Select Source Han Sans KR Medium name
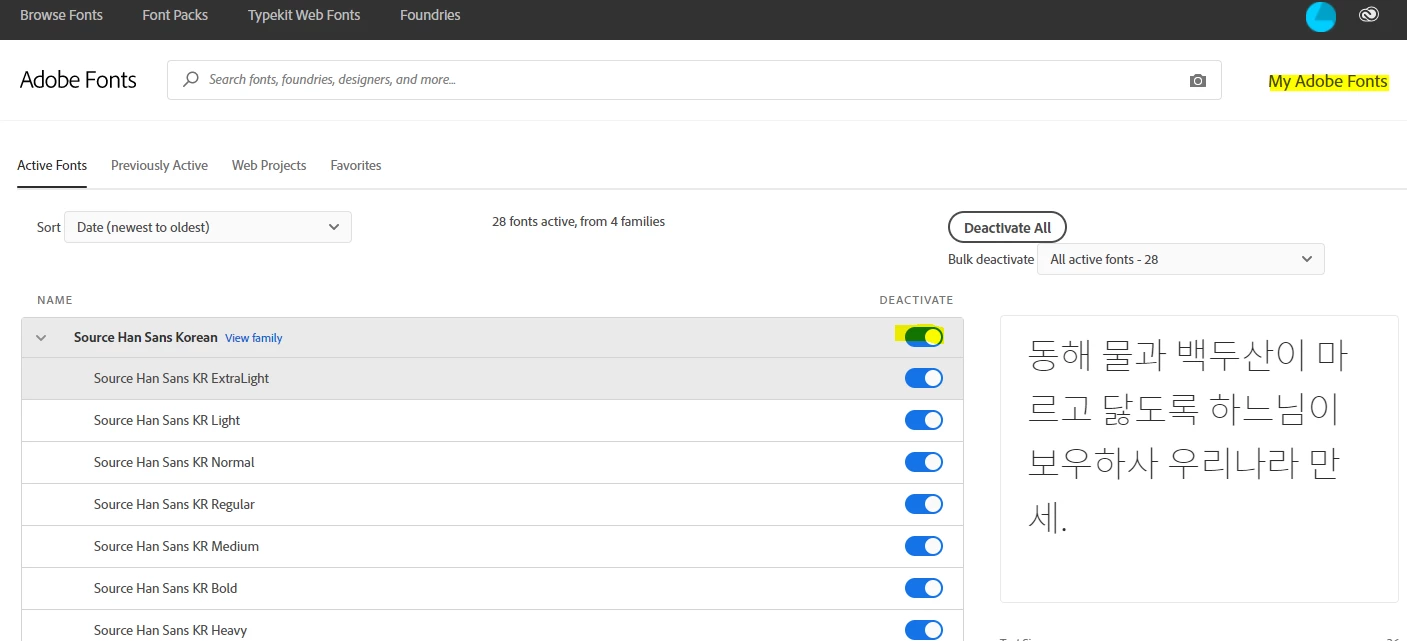Viewport: 1407px width, 641px height. pos(176,546)
